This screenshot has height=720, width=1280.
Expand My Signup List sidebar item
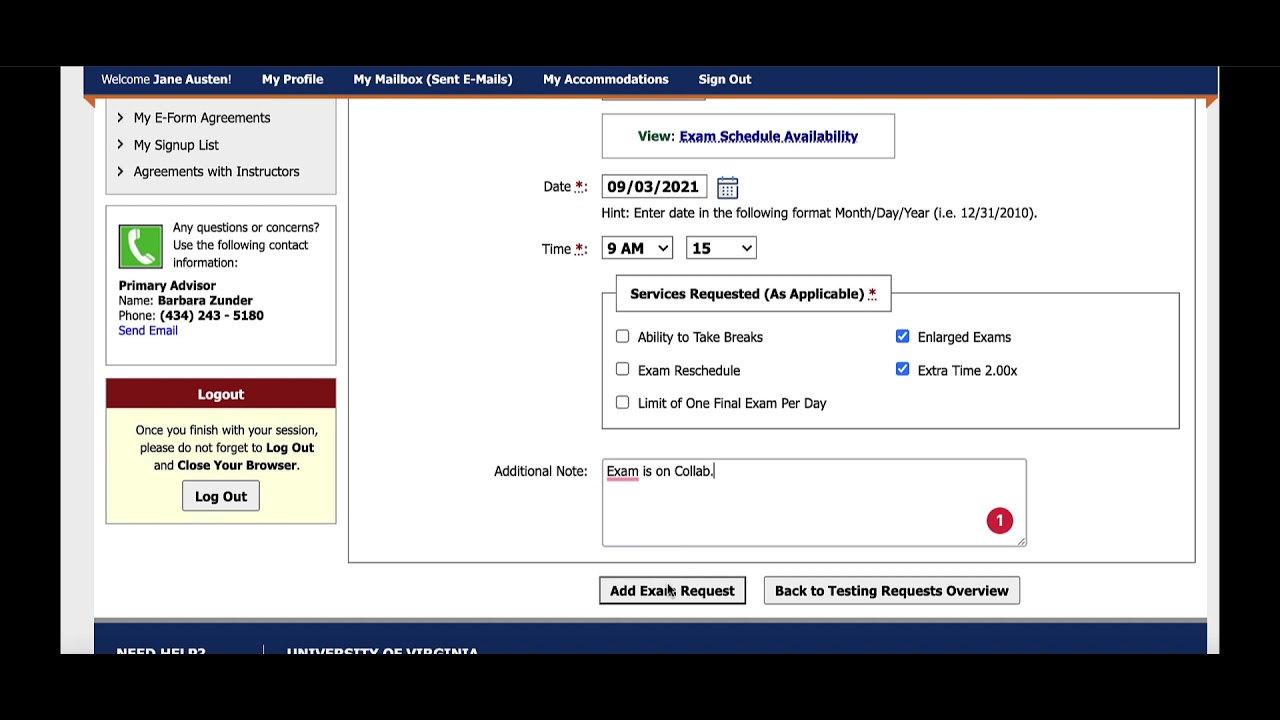[x=176, y=145]
